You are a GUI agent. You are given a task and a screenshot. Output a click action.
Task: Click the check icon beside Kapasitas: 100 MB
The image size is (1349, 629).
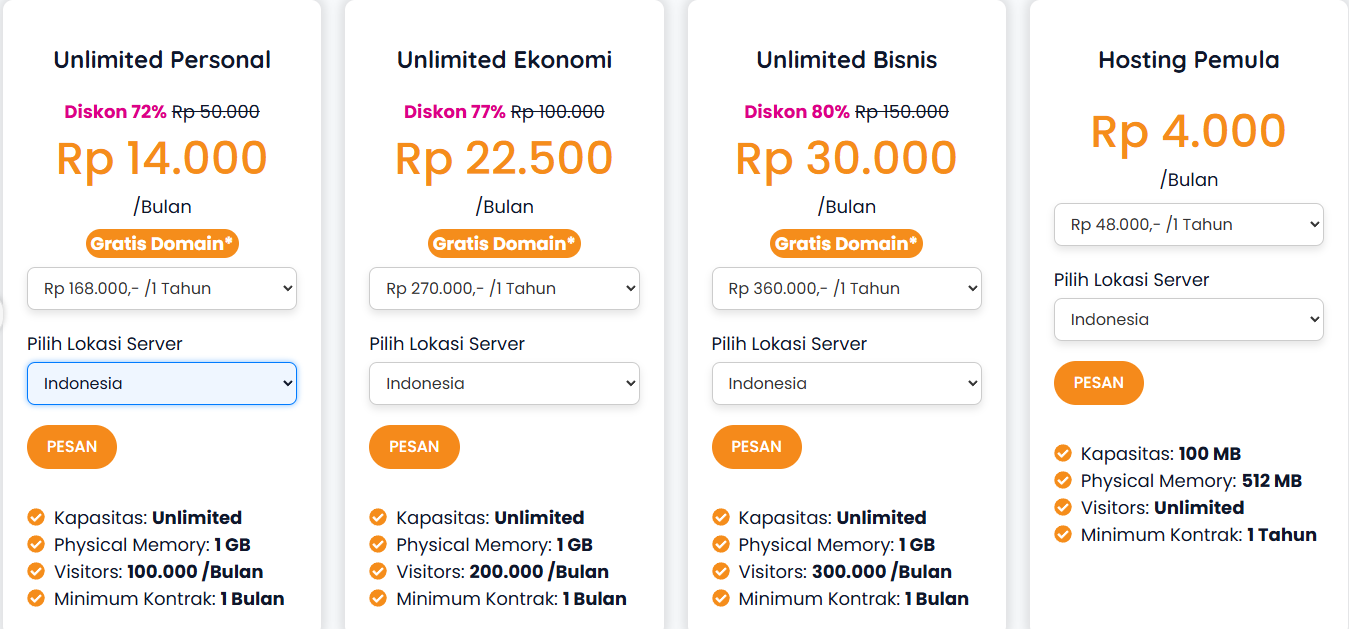tap(1063, 453)
